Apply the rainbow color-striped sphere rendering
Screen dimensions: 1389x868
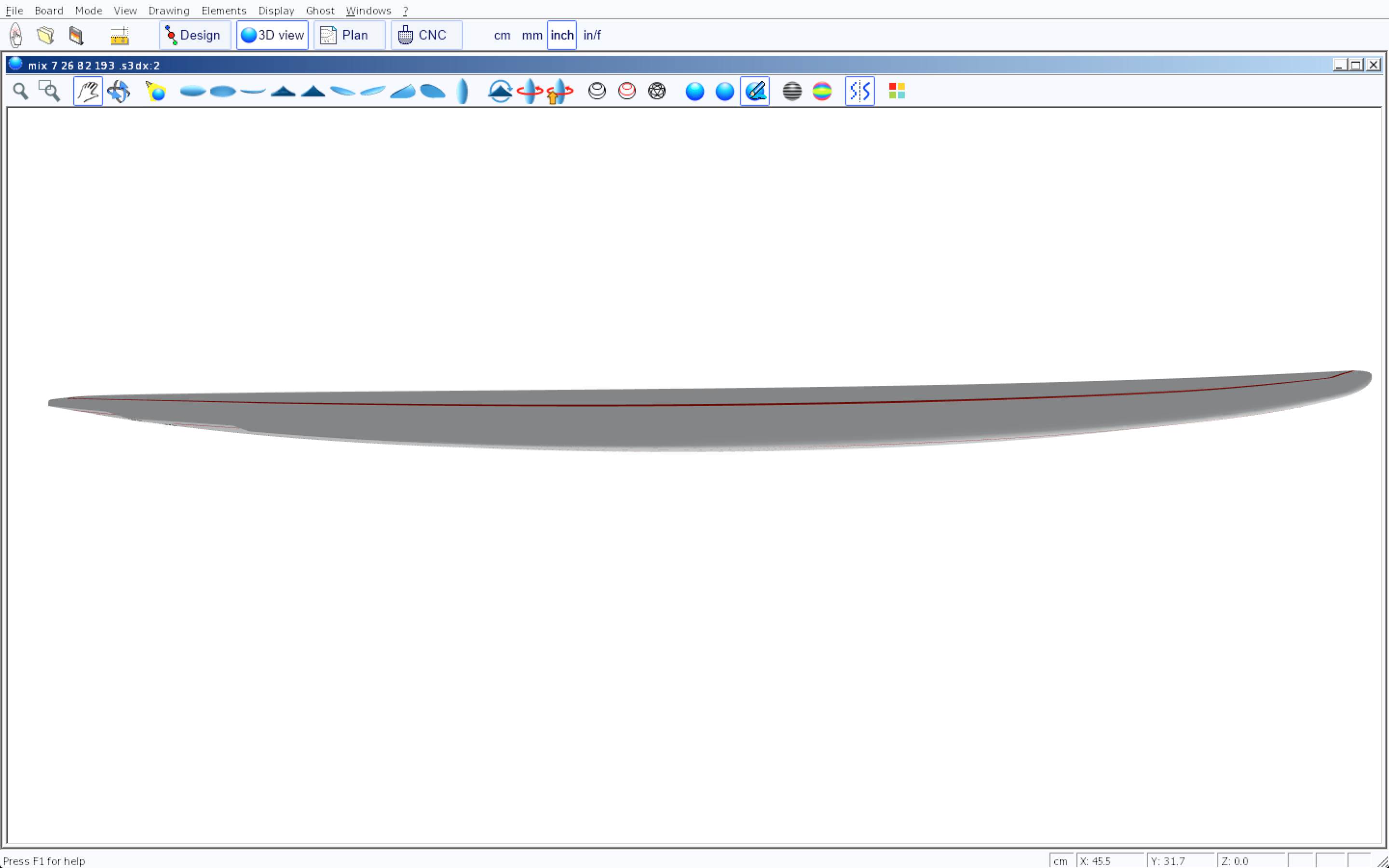tap(822, 91)
